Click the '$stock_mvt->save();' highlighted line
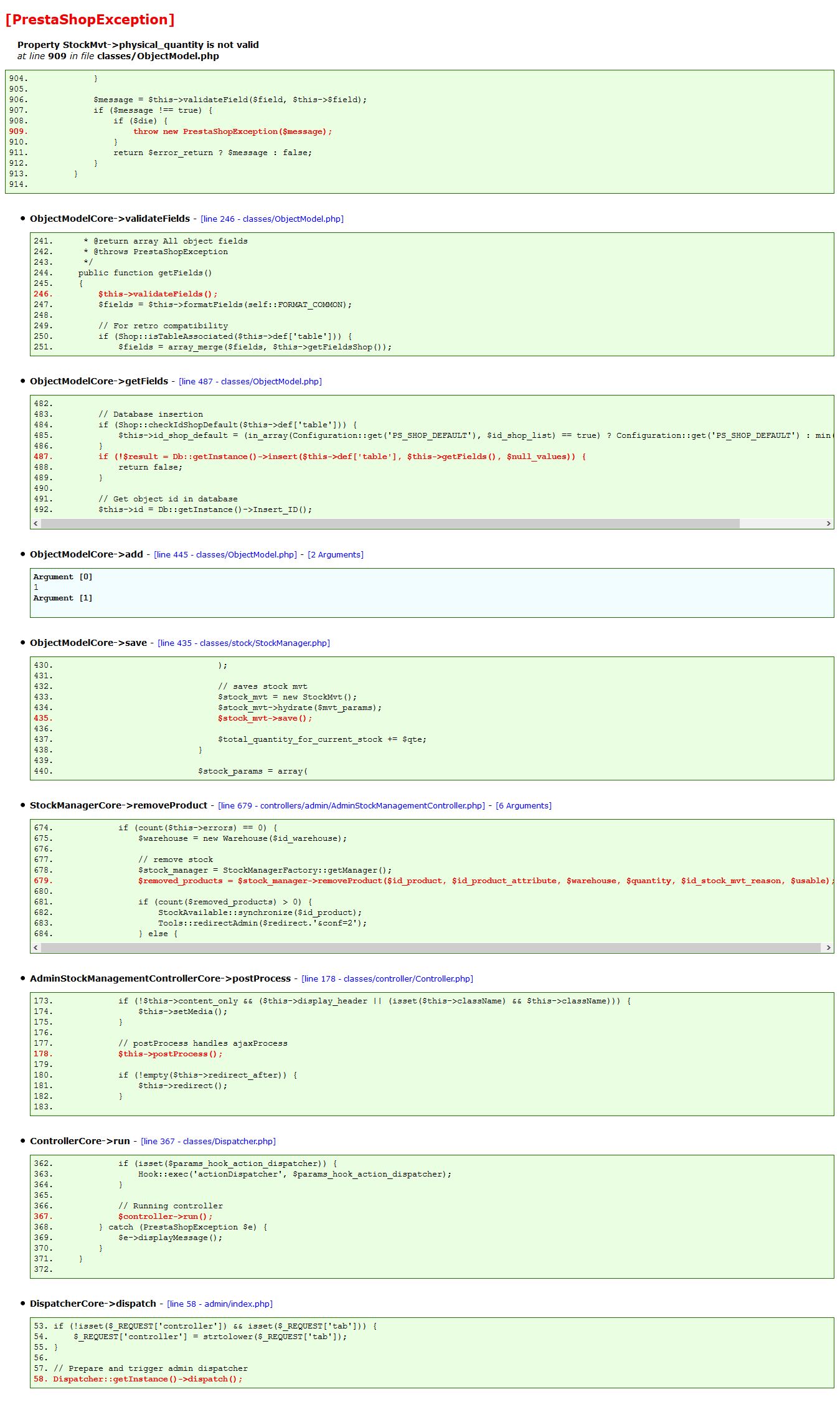840x1407 pixels. coord(265,719)
